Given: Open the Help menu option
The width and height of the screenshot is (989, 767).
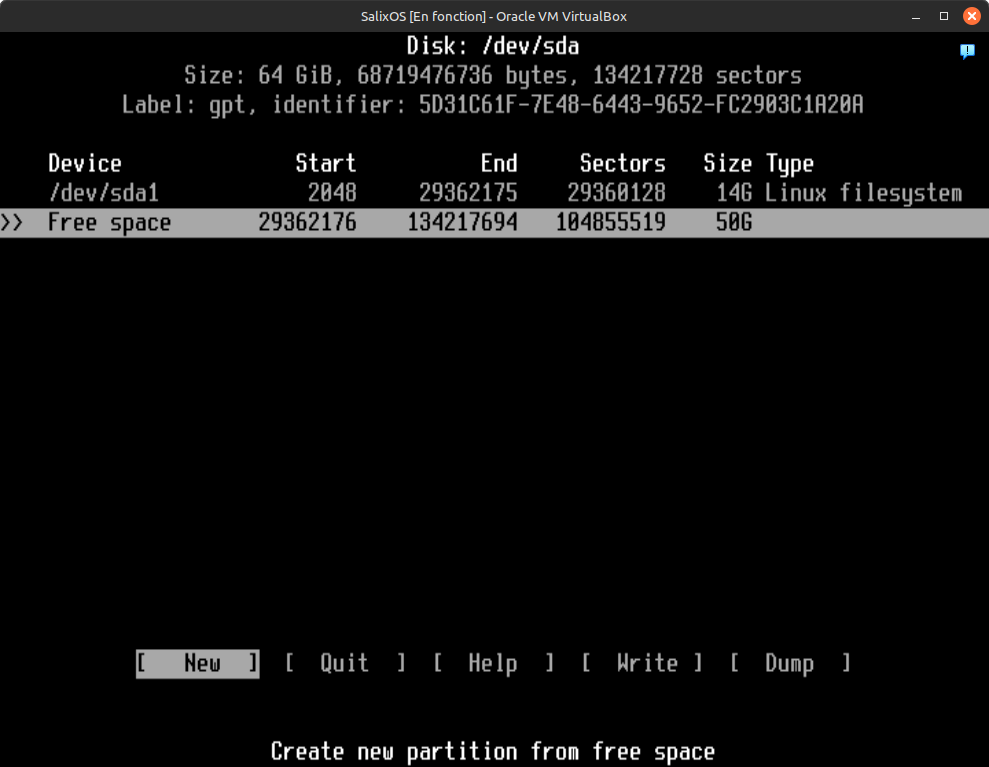Looking at the screenshot, I should 493,663.
